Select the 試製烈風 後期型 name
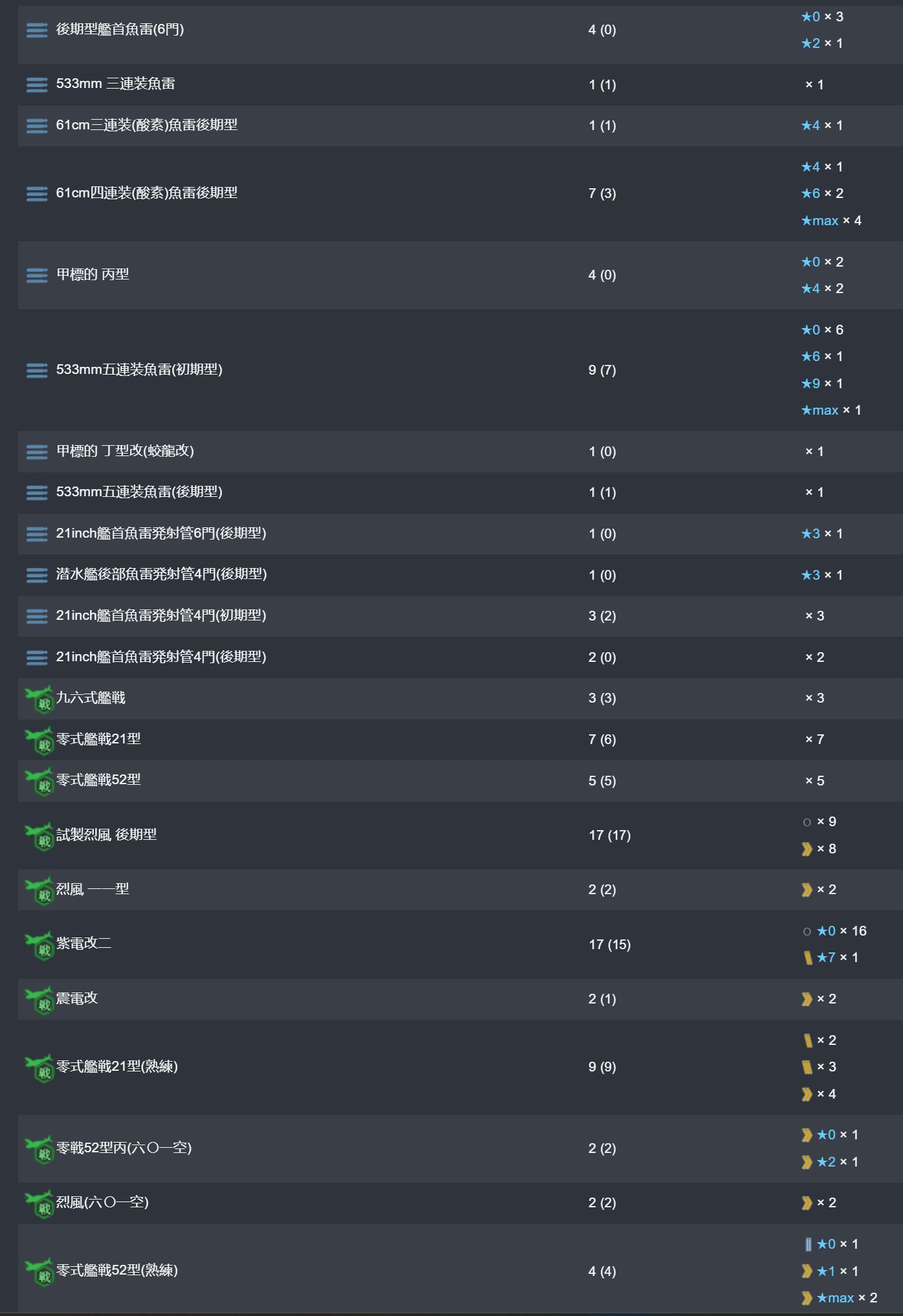The width and height of the screenshot is (903, 1316). [106, 835]
